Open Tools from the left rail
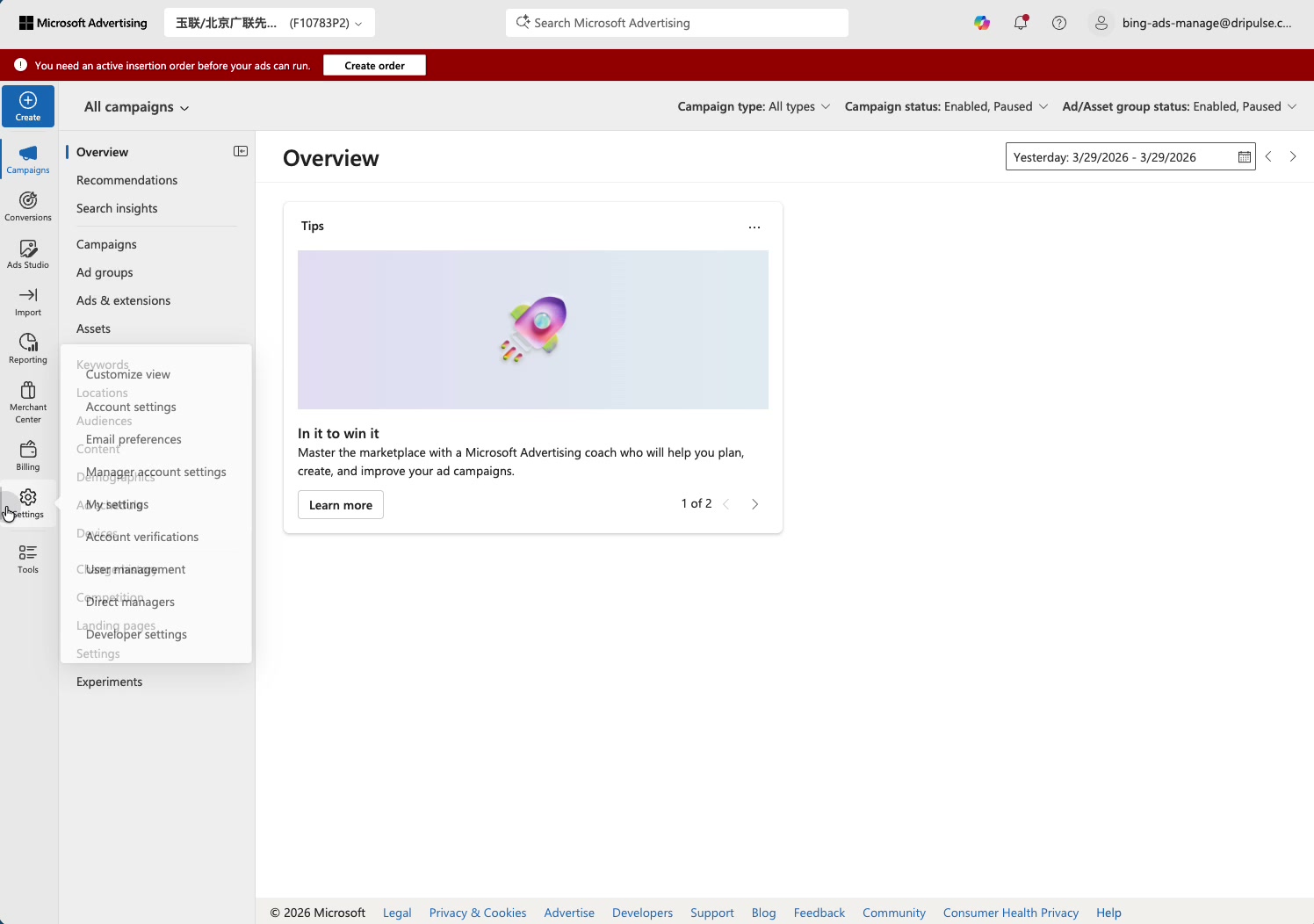Viewport: 1314px width, 924px height. [x=28, y=559]
